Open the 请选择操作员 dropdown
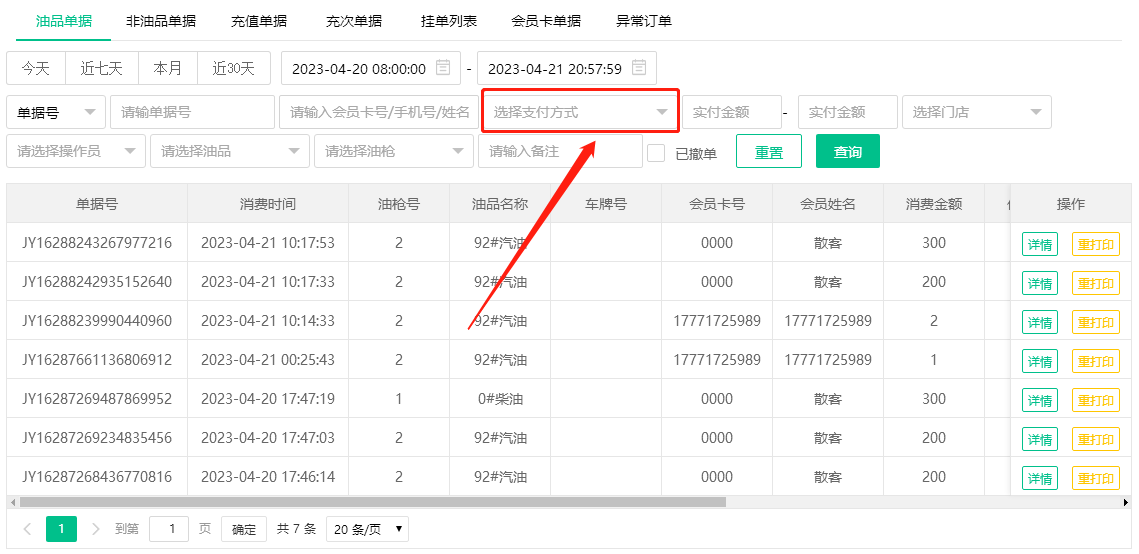 76,151
